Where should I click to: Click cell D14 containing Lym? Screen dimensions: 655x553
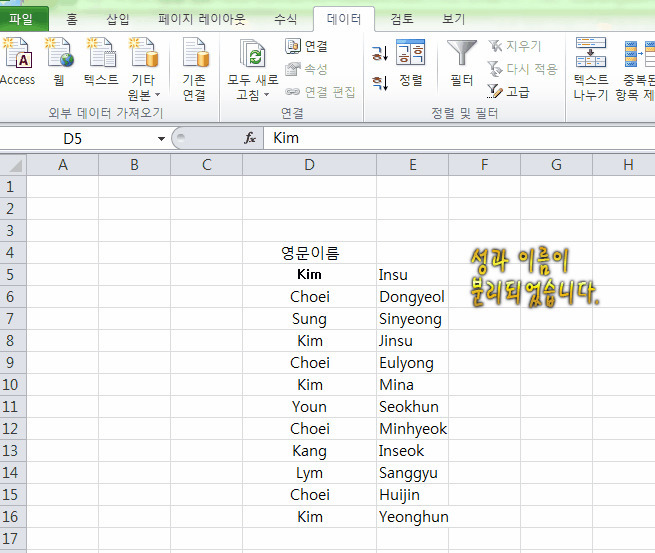310,472
